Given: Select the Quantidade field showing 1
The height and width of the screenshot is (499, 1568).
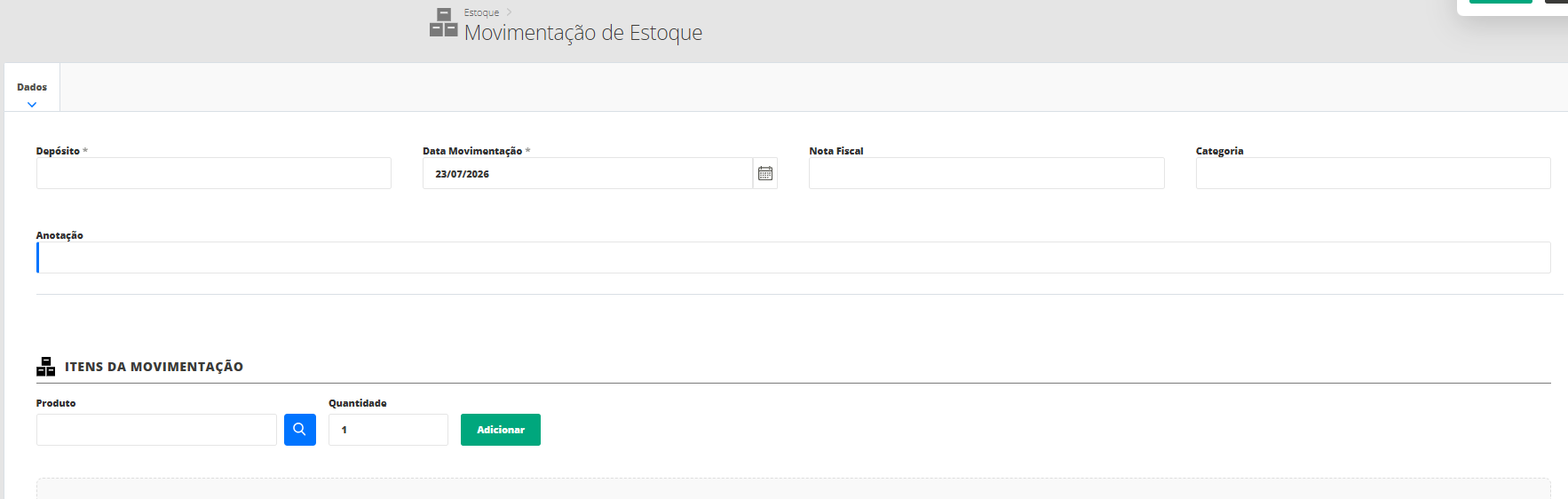Looking at the screenshot, I should click(388, 430).
